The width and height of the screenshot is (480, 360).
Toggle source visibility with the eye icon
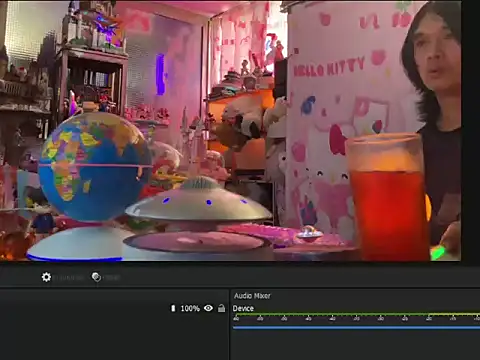click(209, 308)
